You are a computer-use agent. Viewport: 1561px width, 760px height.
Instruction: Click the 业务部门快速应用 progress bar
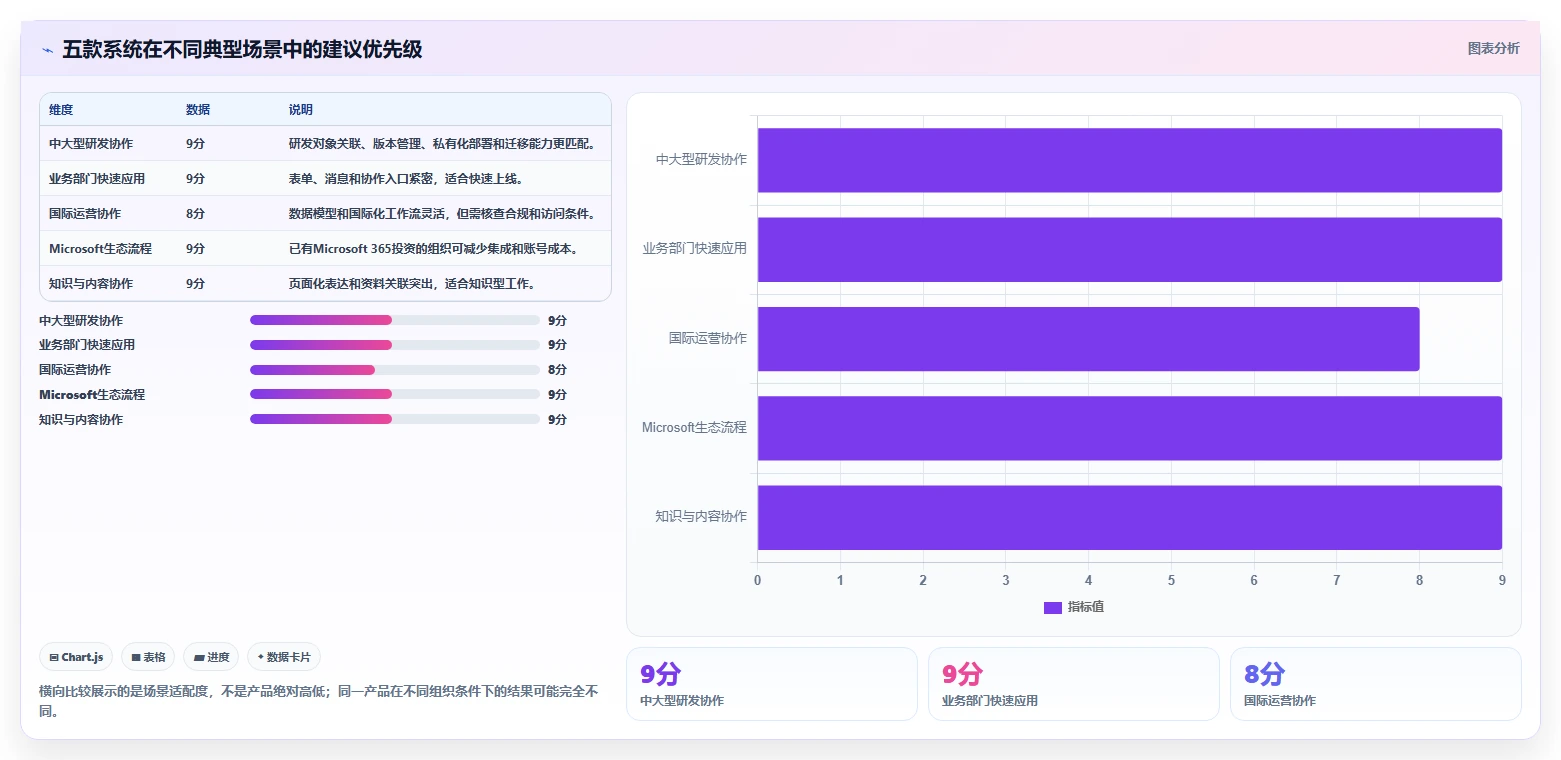(x=395, y=345)
